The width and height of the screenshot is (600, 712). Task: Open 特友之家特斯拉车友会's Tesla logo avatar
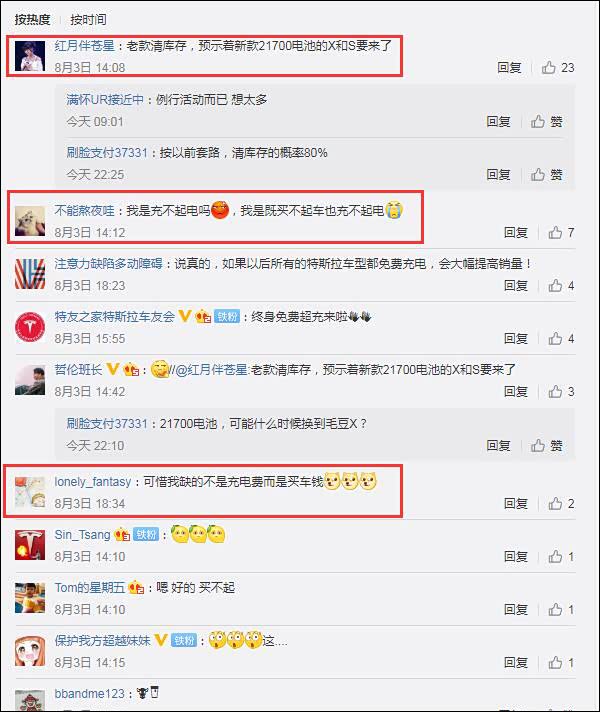tap(30, 327)
